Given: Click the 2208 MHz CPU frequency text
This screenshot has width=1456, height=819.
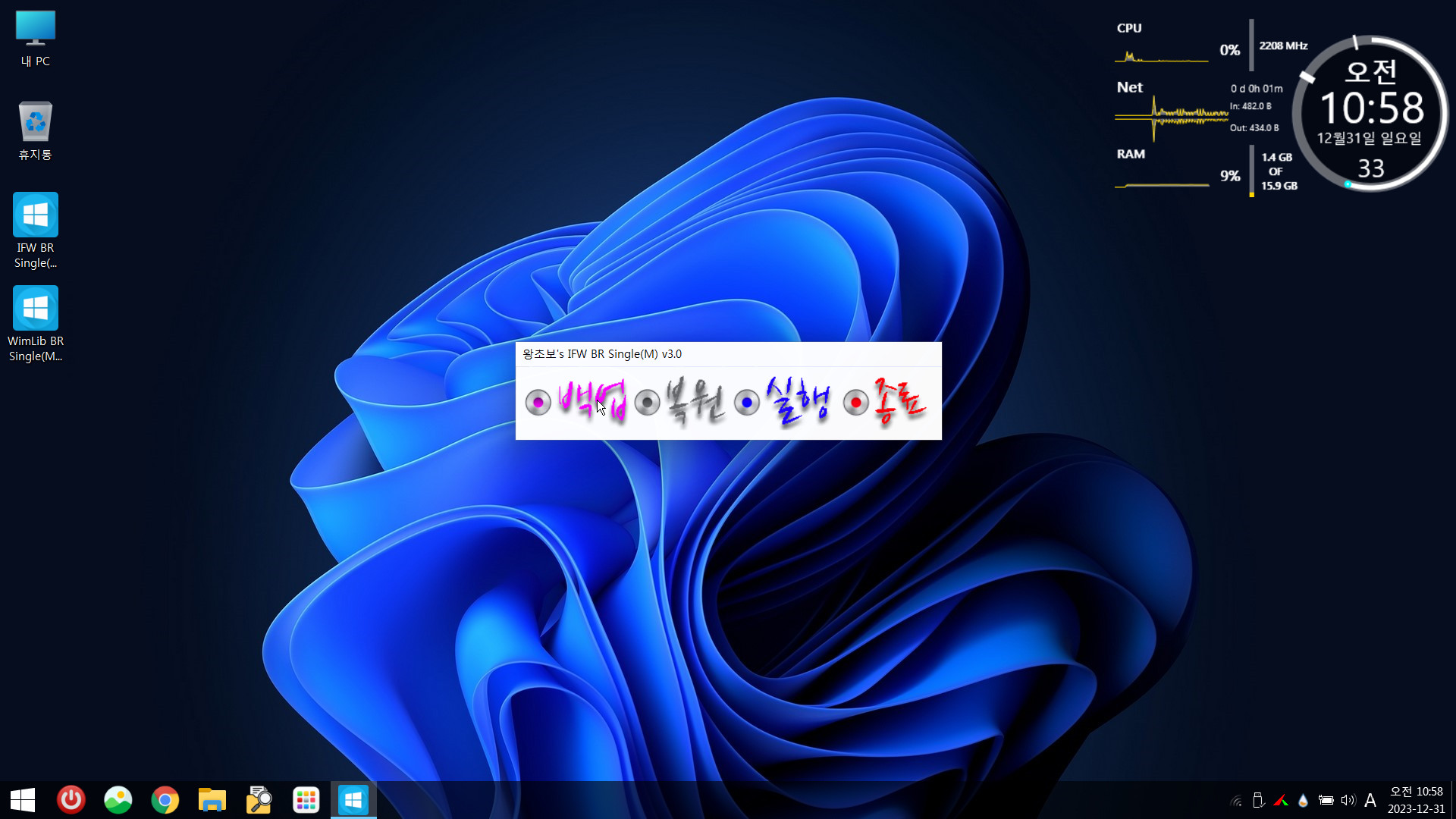Looking at the screenshot, I should tap(1283, 45).
